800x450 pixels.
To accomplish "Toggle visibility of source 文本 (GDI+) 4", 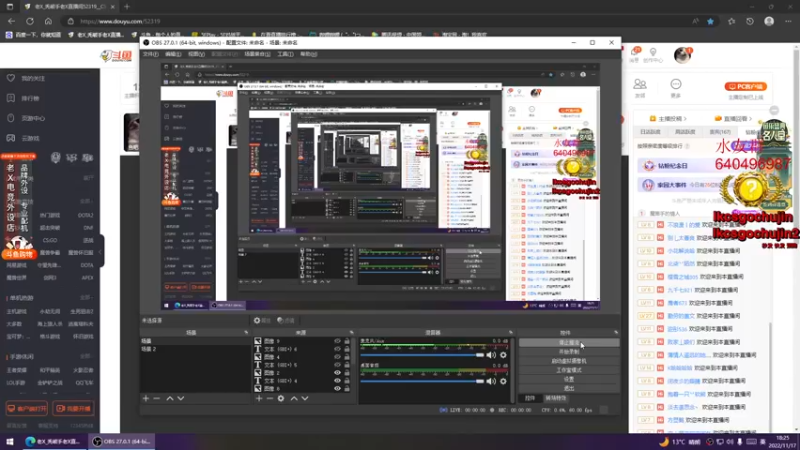I will click(337, 381).
